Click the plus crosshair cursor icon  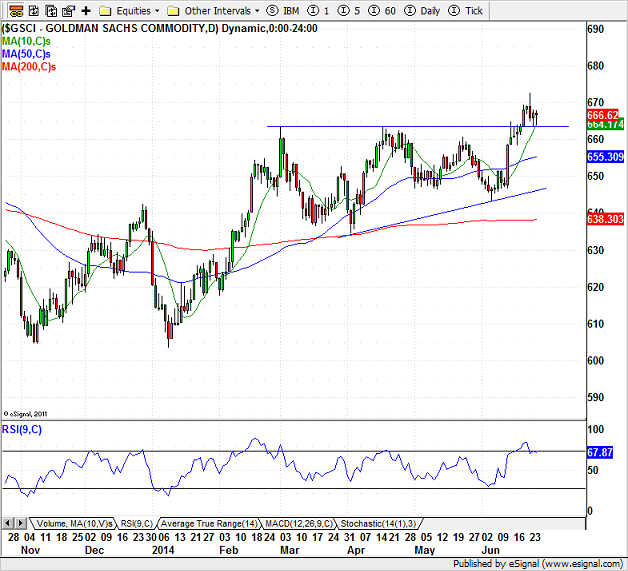(x=86, y=11)
